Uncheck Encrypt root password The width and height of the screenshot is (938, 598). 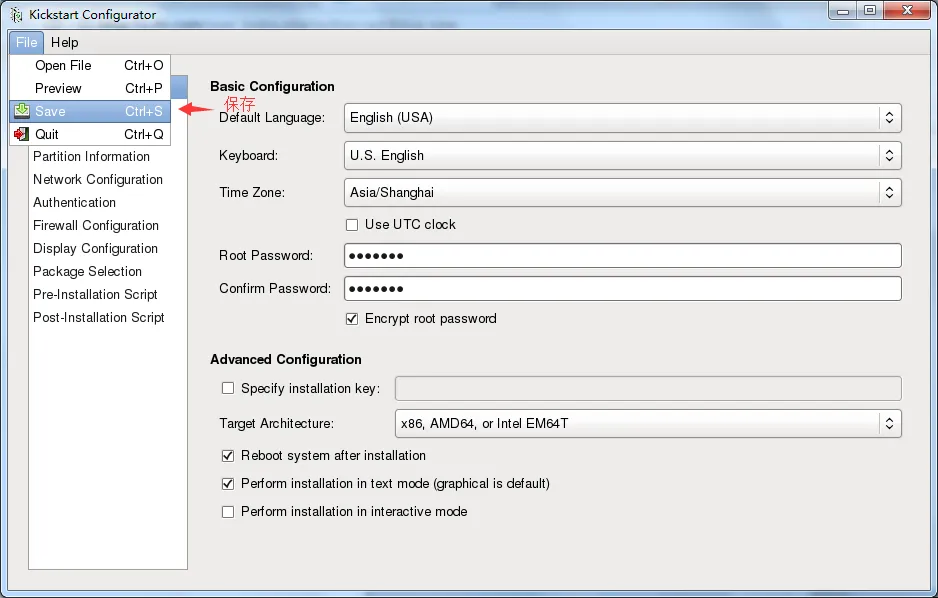pyautogui.click(x=352, y=319)
